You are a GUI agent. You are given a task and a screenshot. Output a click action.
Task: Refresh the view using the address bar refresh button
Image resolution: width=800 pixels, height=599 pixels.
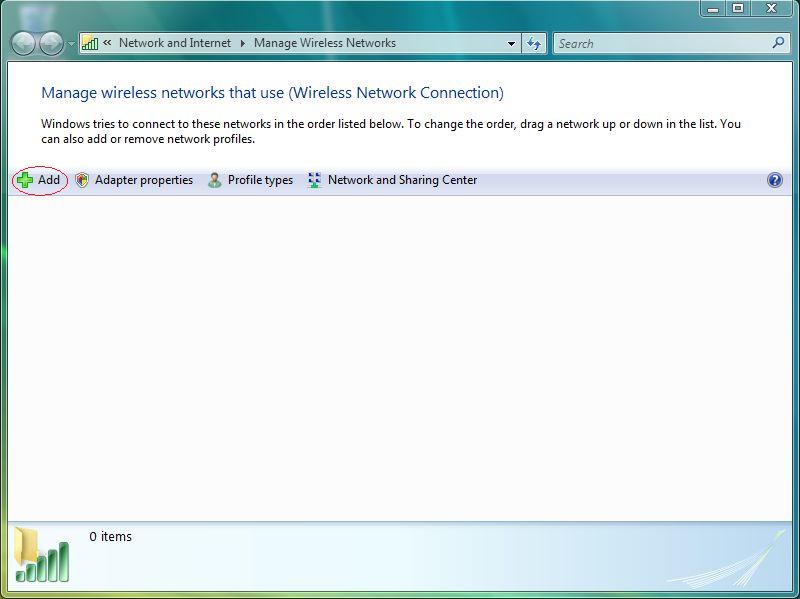[x=534, y=43]
